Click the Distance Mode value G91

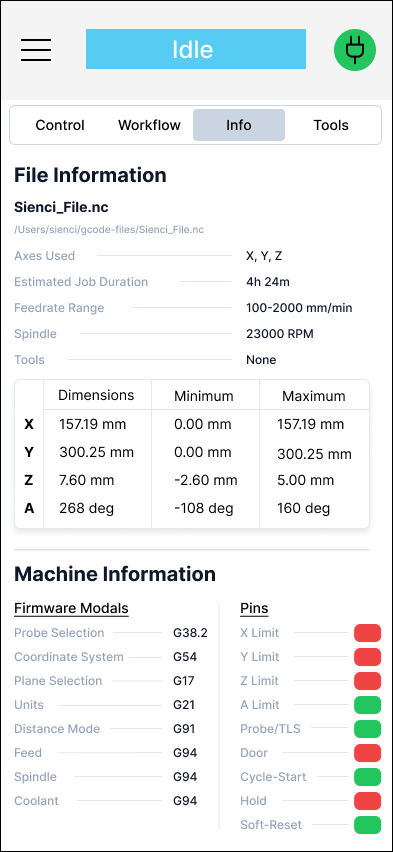(184, 729)
